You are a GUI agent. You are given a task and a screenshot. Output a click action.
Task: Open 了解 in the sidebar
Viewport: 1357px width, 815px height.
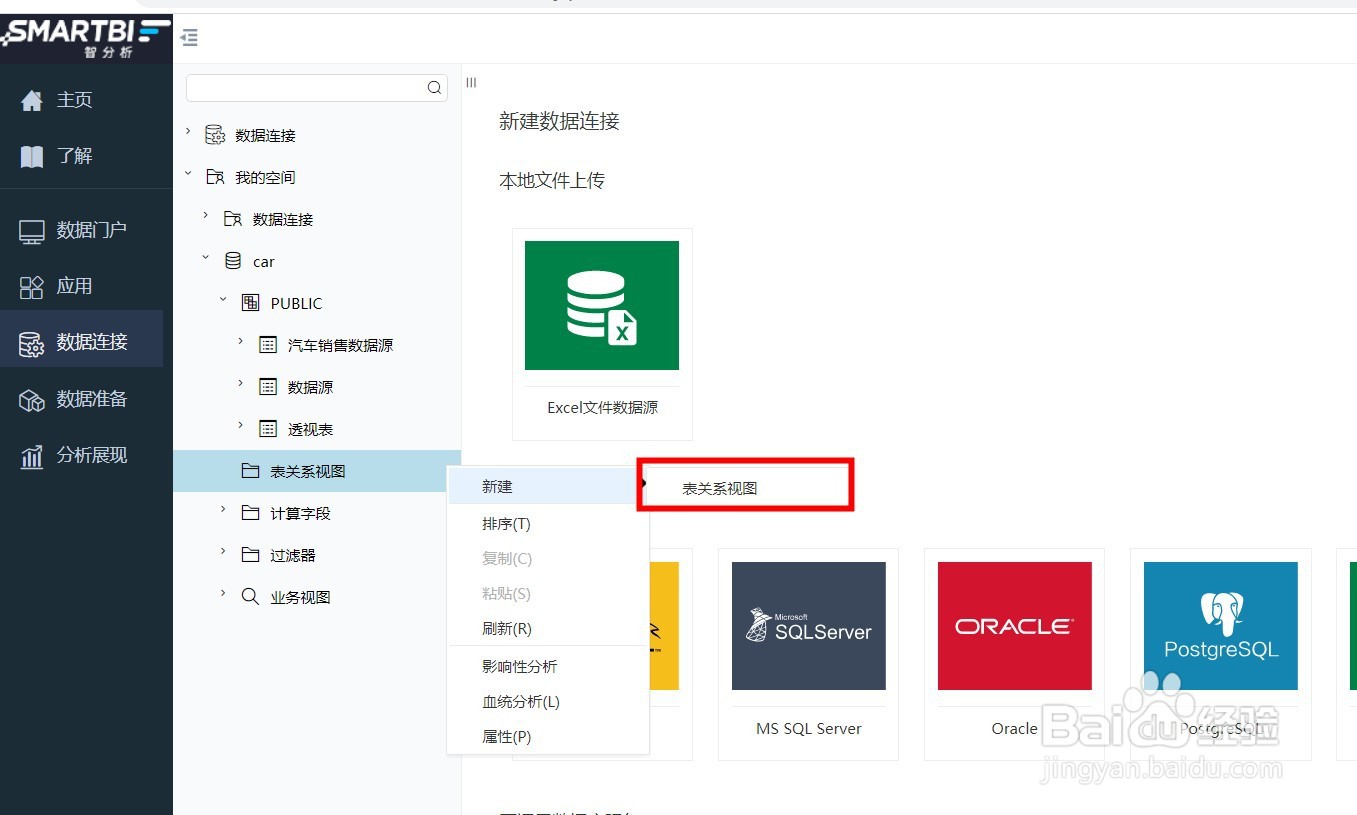(74, 156)
